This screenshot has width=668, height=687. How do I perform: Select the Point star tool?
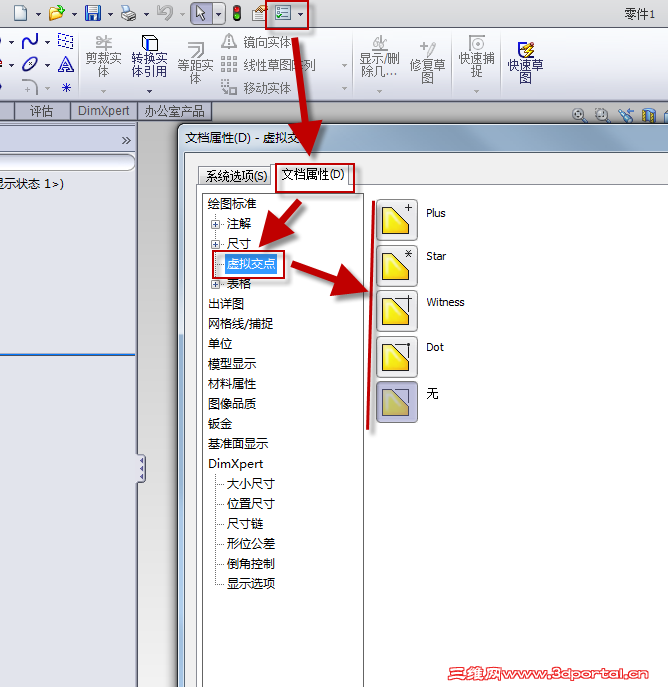click(x=66, y=88)
